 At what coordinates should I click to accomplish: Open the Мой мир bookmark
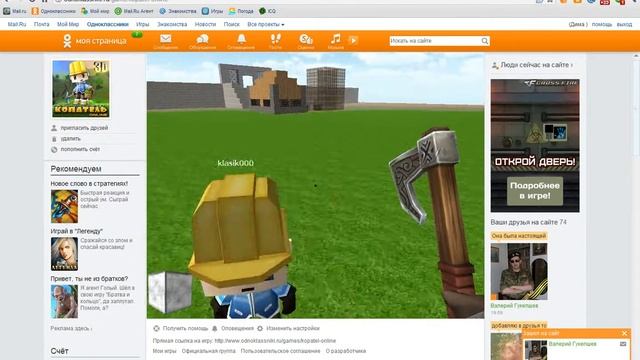pos(95,11)
